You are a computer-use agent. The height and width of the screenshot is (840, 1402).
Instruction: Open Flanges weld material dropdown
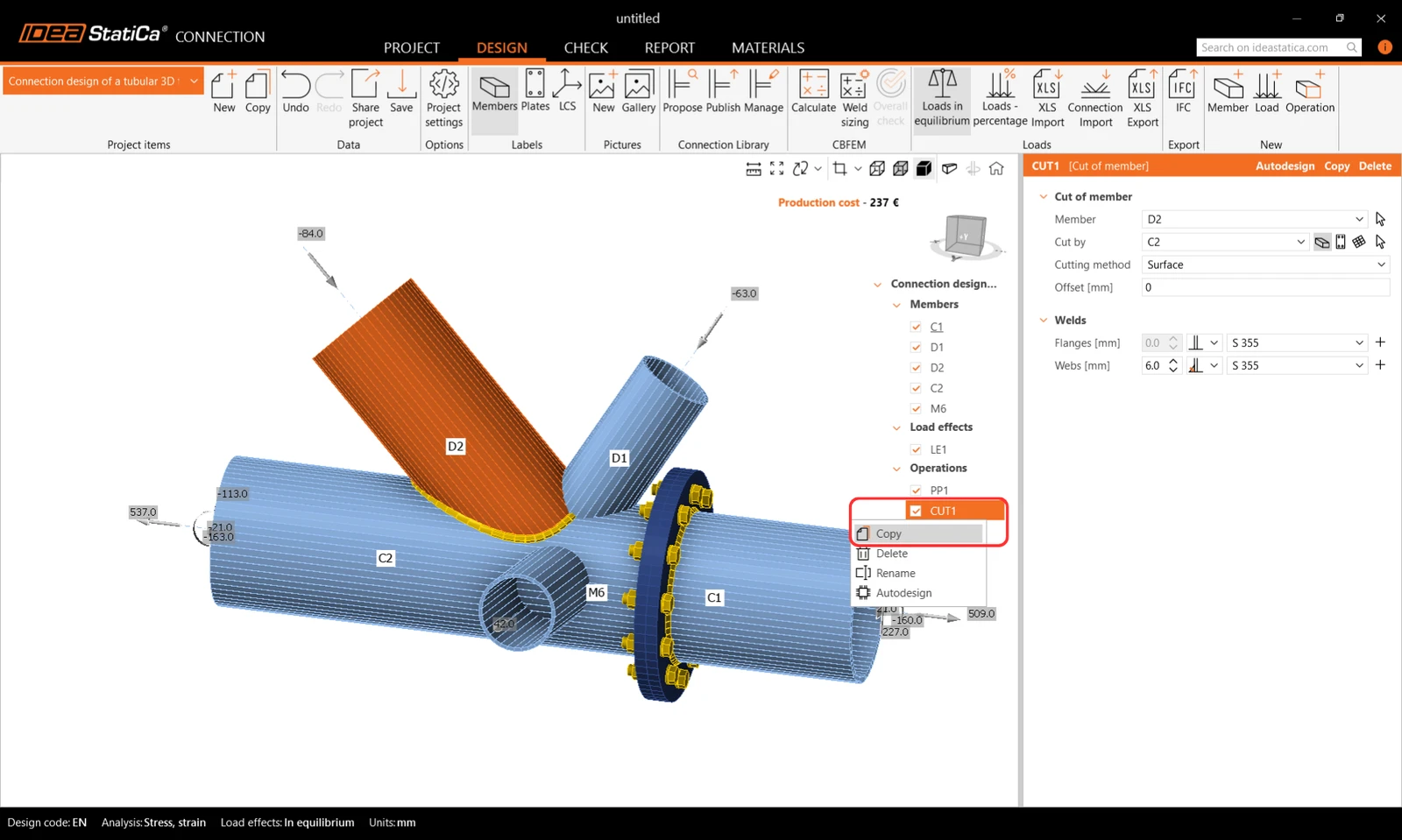click(x=1297, y=342)
